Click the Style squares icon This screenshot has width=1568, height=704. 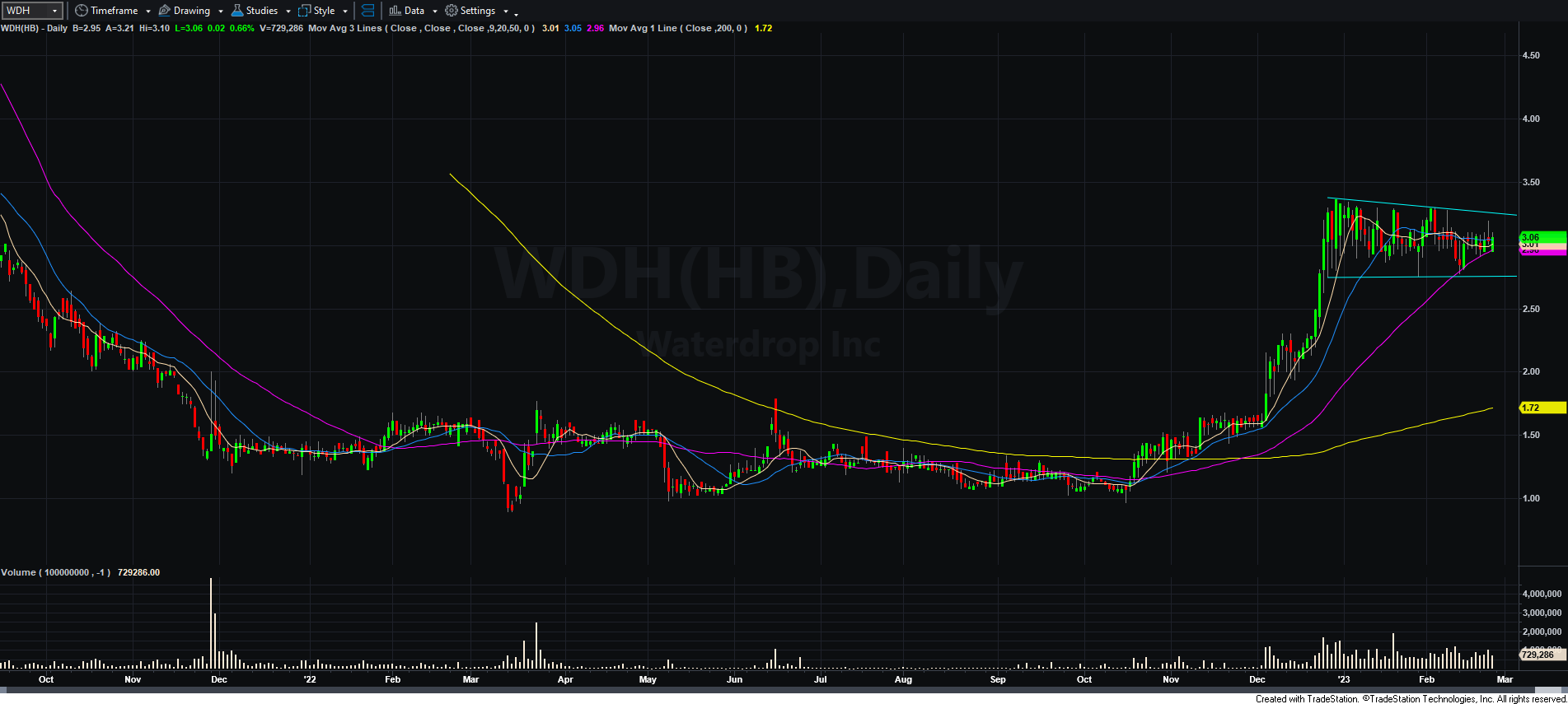304,11
